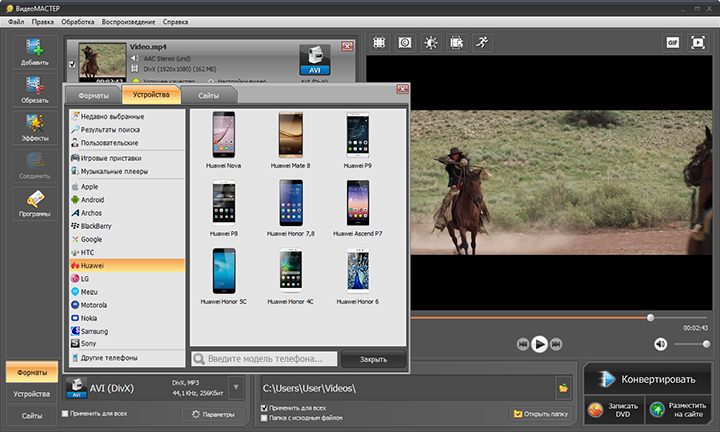
Task: Toggle the Video.mp4 file checkbox
Action: 72,64
